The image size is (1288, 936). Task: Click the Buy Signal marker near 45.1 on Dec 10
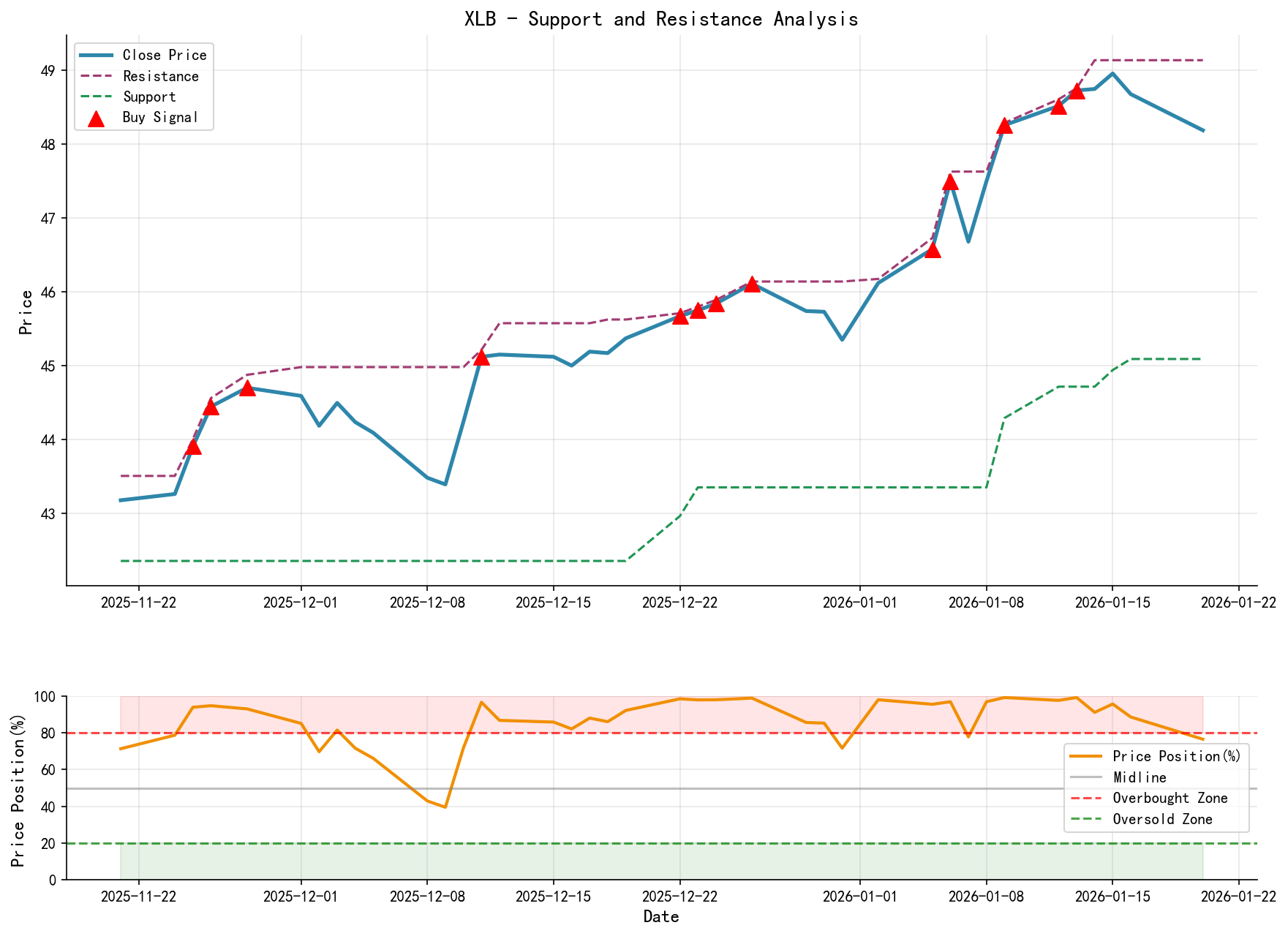pyautogui.click(x=483, y=358)
